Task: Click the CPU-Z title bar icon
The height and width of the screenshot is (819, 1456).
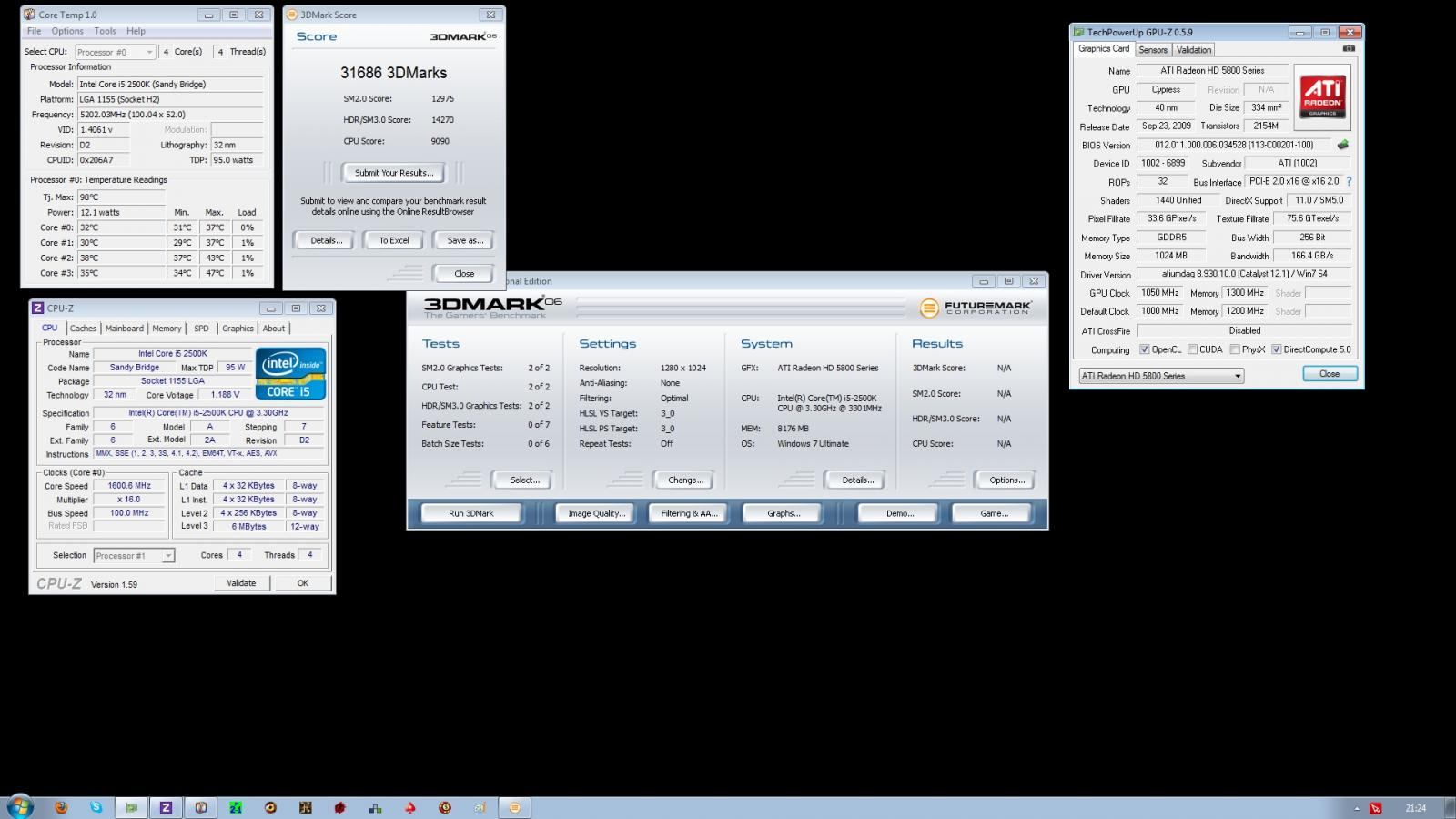Action: point(38,308)
